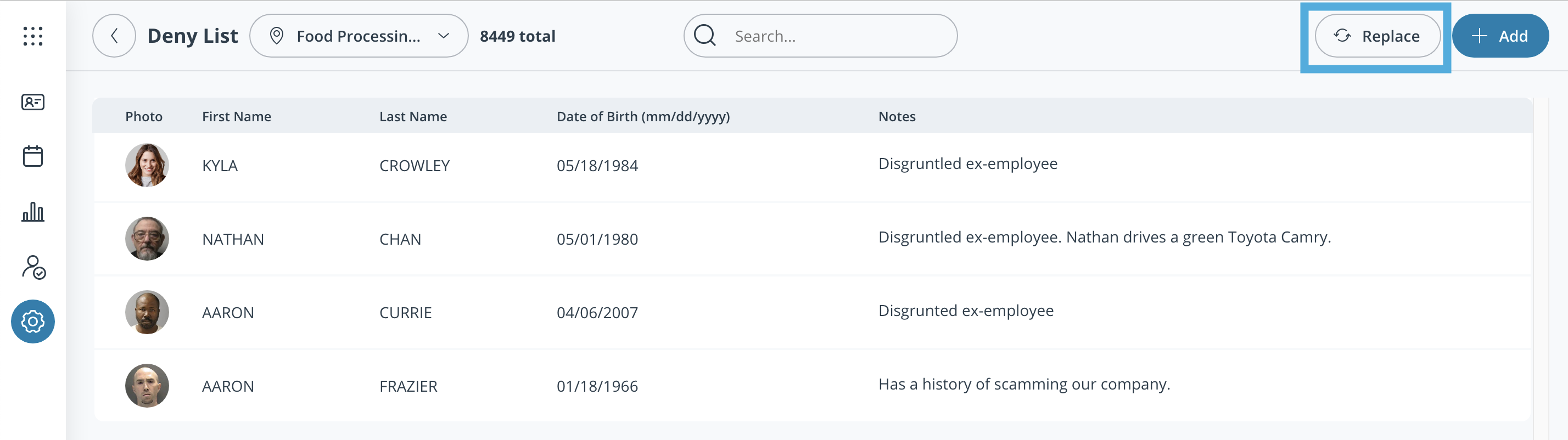
Task: Sort by the Date of Birth column header
Action: pos(643,116)
